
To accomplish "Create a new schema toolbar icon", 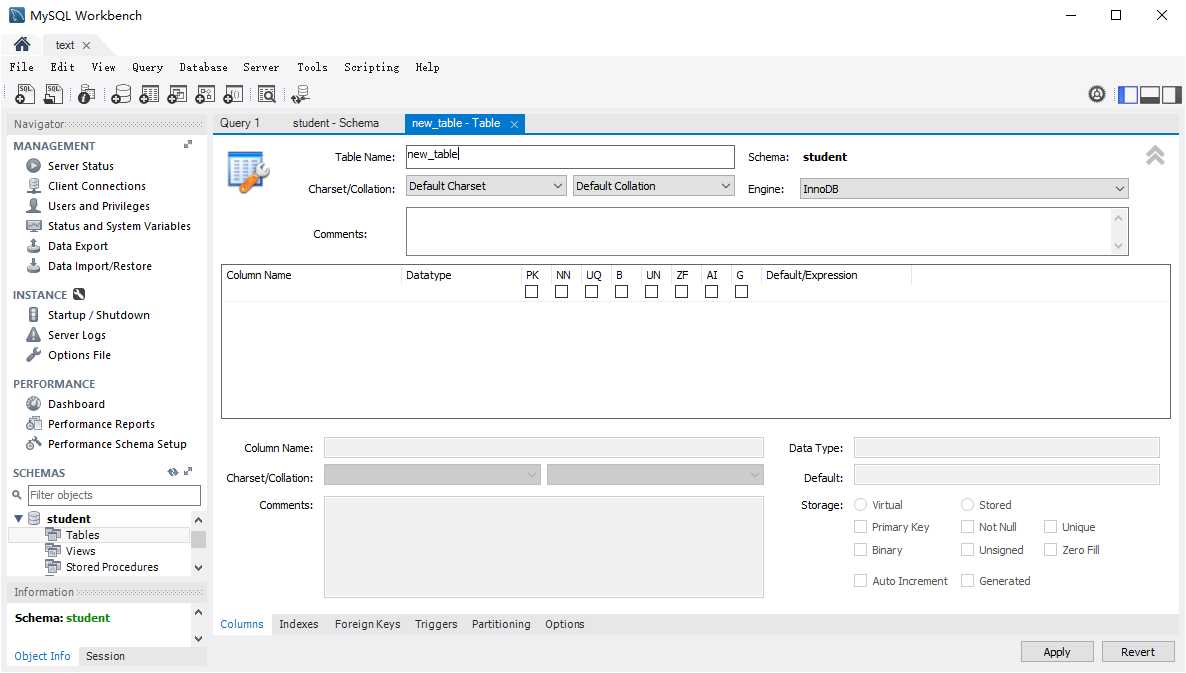I will [x=121, y=94].
